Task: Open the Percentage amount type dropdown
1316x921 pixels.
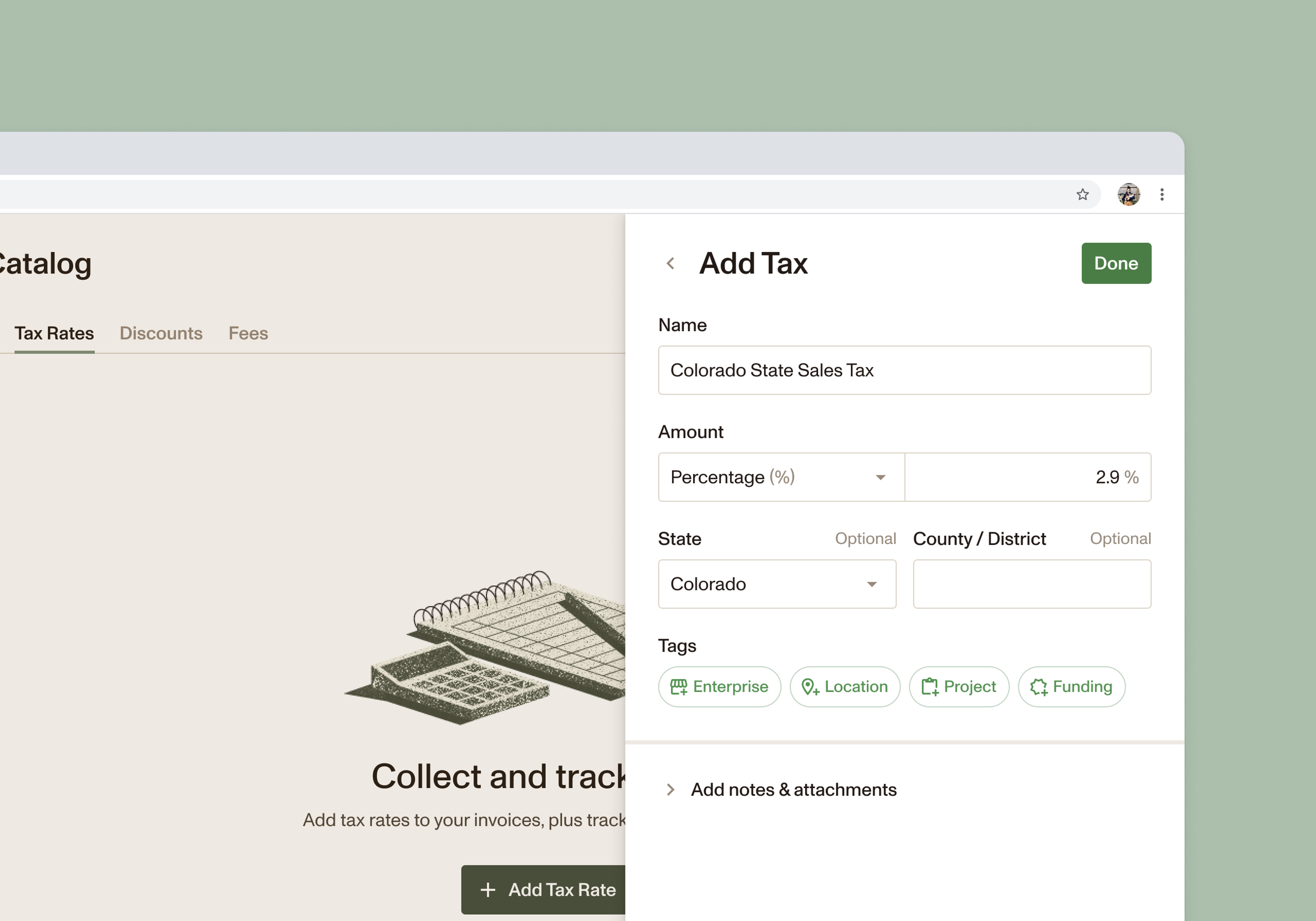Action: point(781,477)
